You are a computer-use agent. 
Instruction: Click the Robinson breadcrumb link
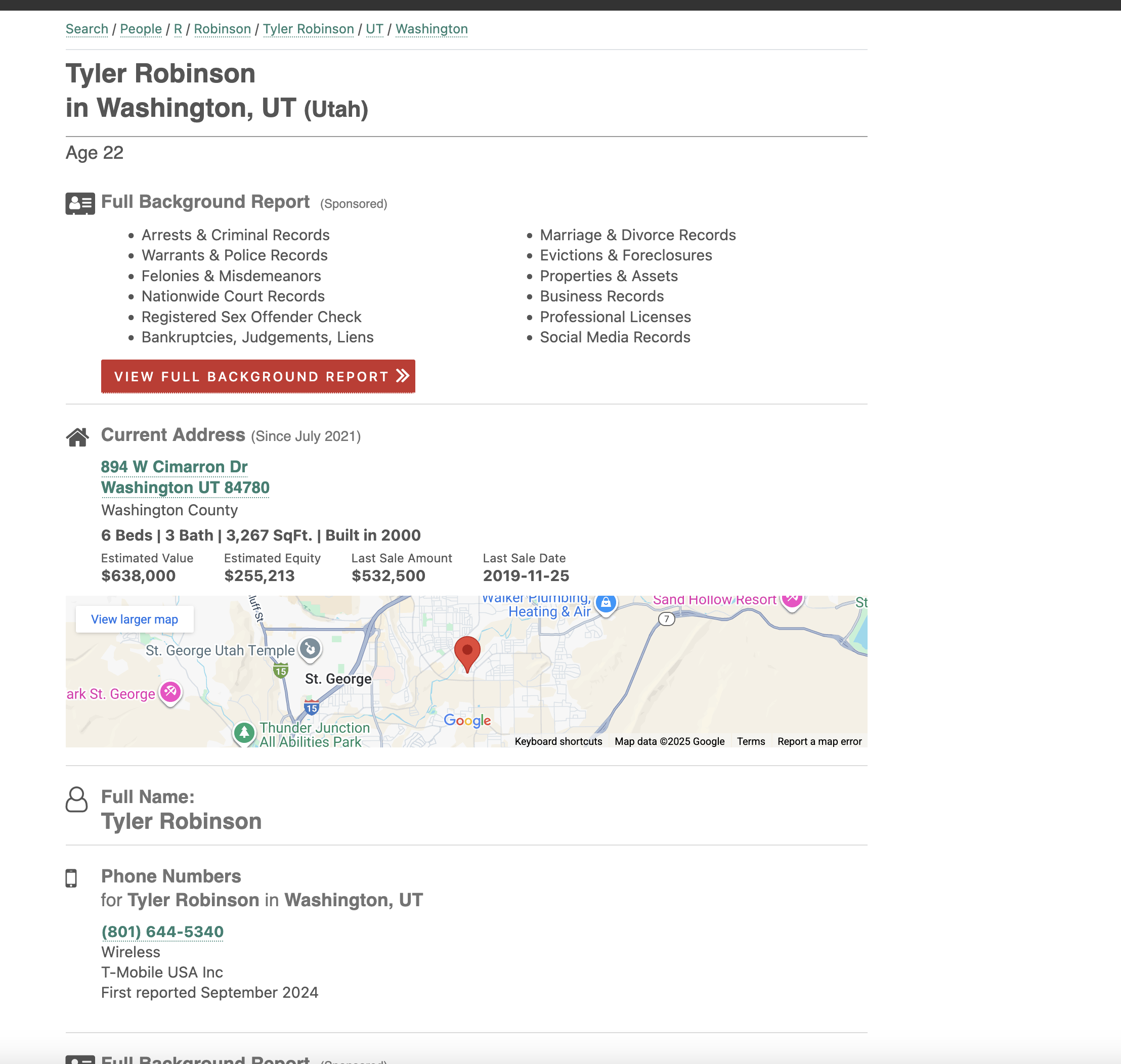[x=223, y=29]
